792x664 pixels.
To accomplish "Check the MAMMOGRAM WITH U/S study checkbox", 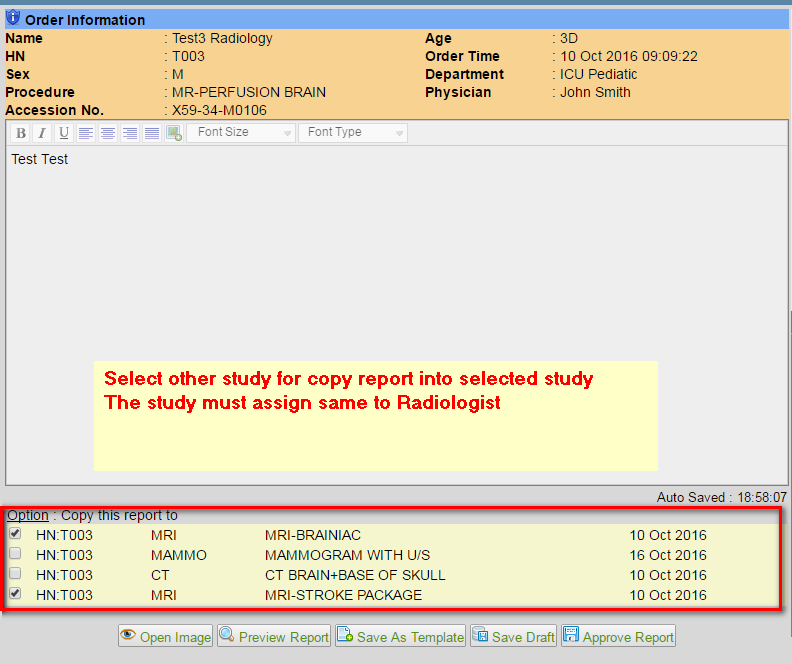I will [x=15, y=554].
